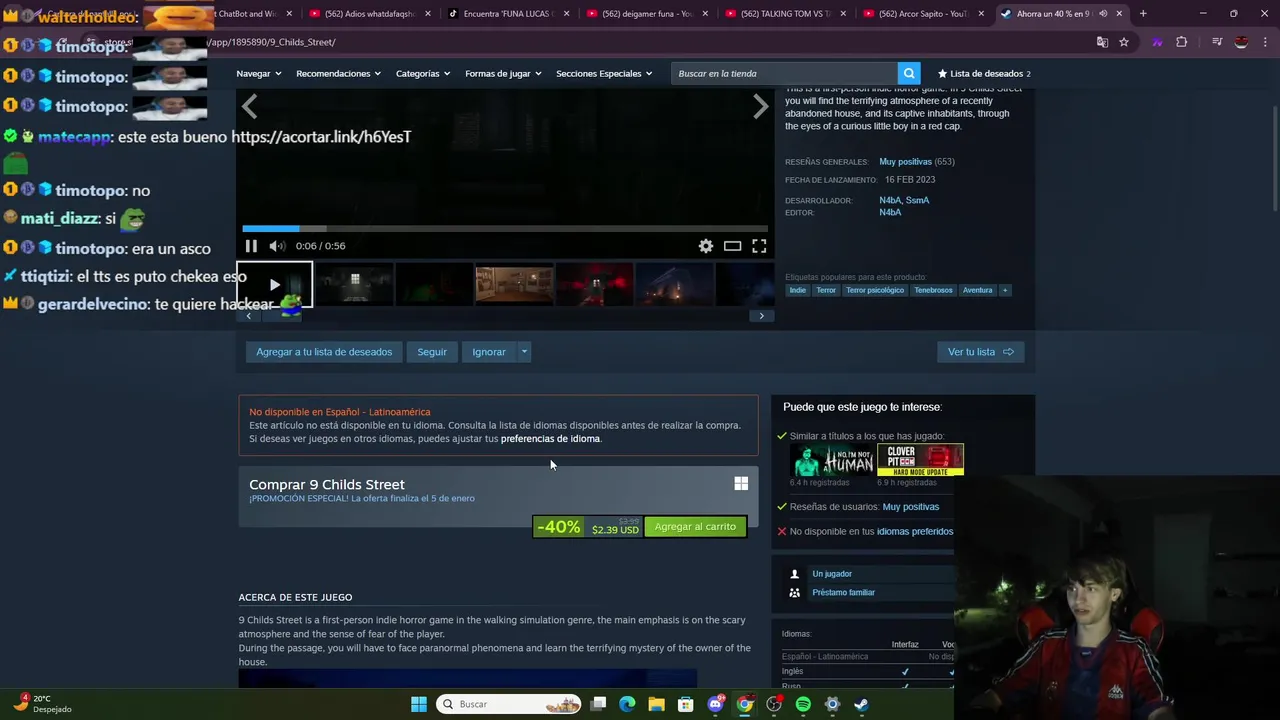Focus the Buscar en la tienda field
Image resolution: width=1280 pixels, height=720 pixels.
point(785,73)
